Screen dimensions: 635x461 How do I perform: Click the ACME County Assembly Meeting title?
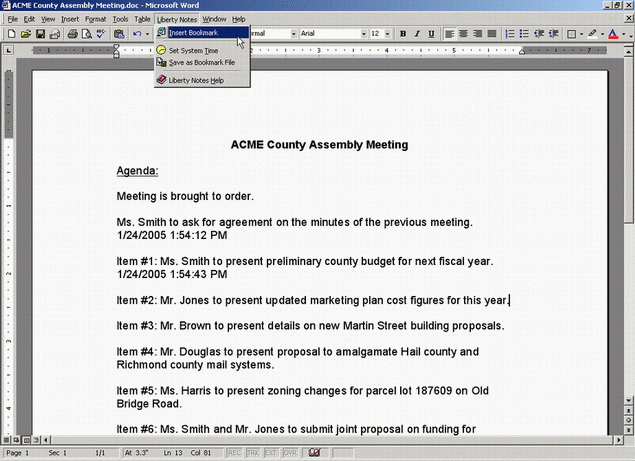click(x=320, y=145)
